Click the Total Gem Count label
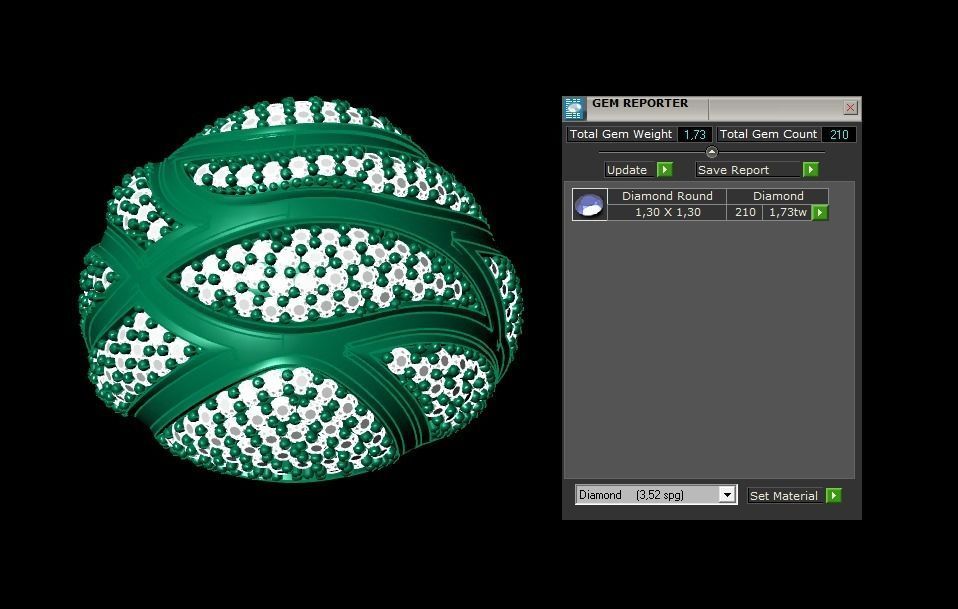The height and width of the screenshot is (609, 958). pos(768,134)
